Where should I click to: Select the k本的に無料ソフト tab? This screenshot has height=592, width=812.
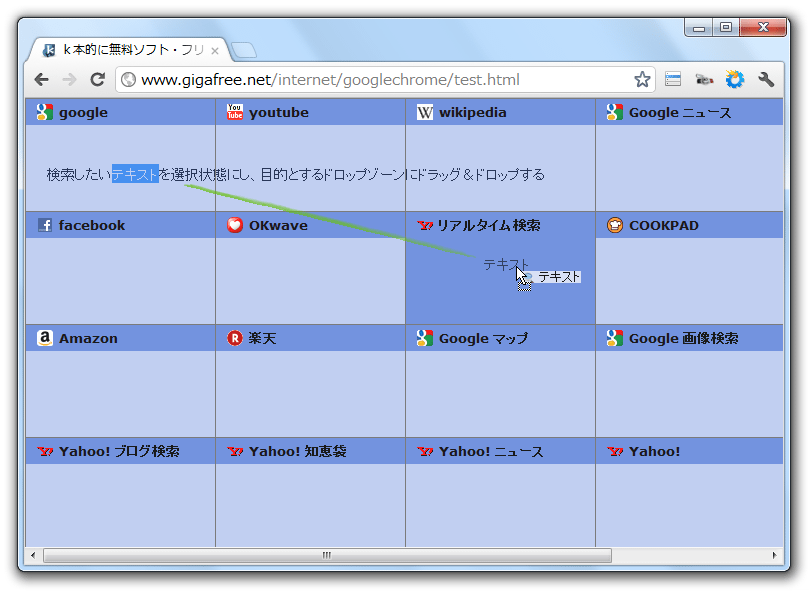point(128,50)
